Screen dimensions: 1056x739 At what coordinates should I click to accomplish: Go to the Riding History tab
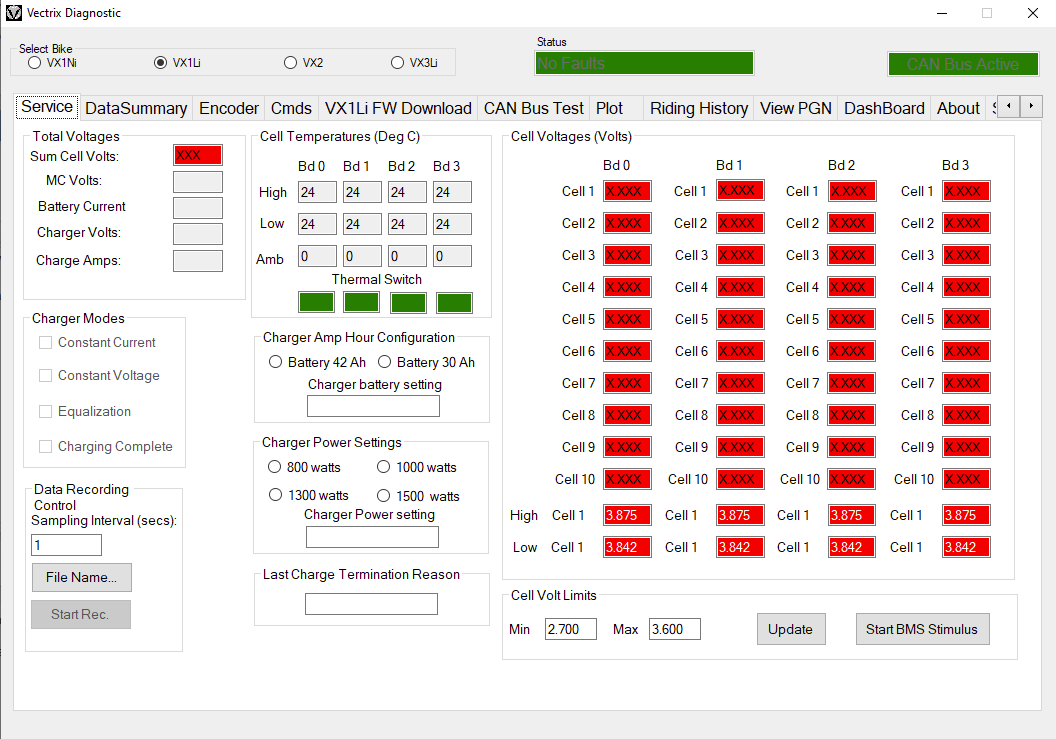tap(698, 108)
